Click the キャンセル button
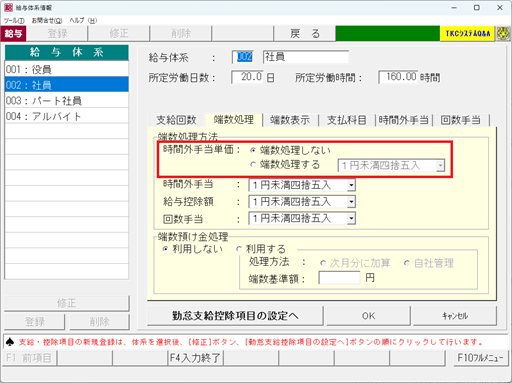Screen dimensions: 512x383 coord(455,316)
